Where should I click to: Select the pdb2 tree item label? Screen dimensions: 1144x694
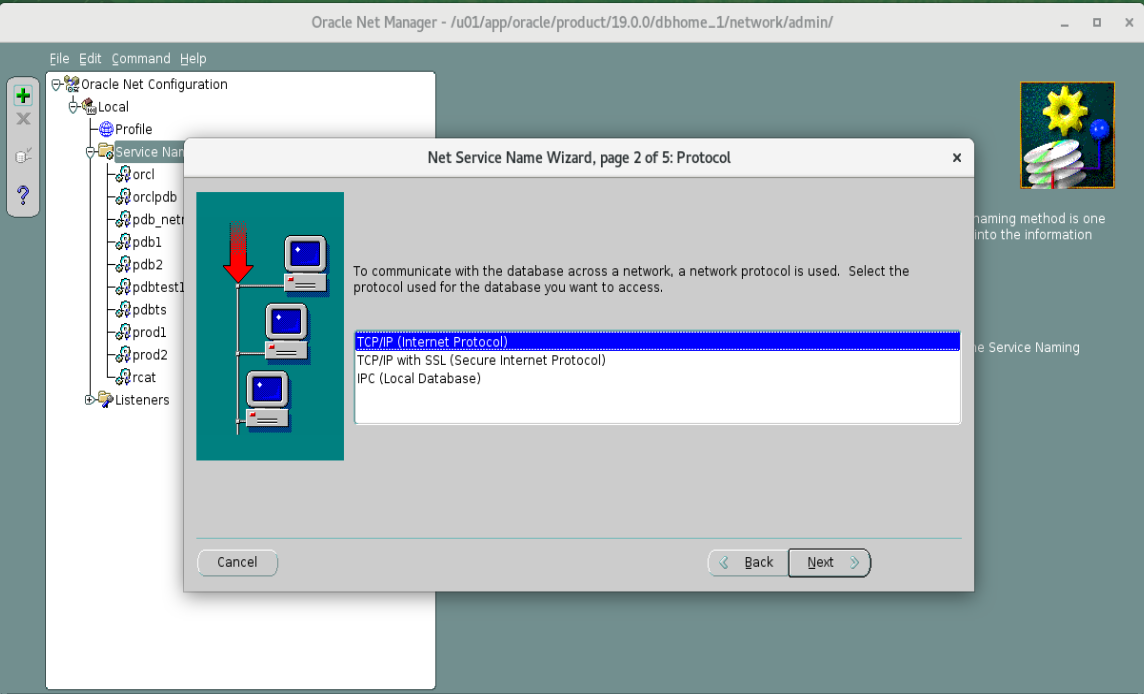[147, 265]
